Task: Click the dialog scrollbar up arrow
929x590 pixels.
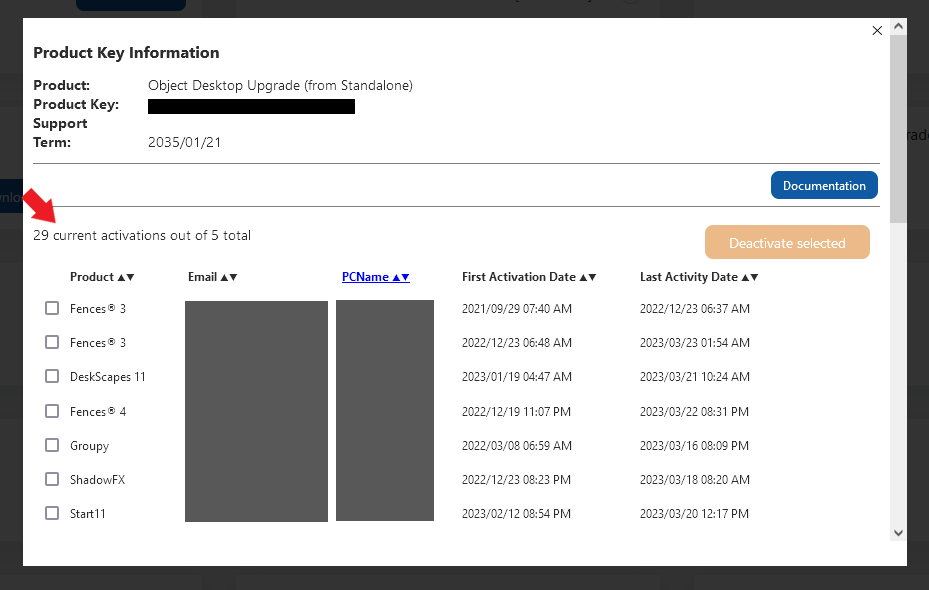Action: tap(898, 26)
